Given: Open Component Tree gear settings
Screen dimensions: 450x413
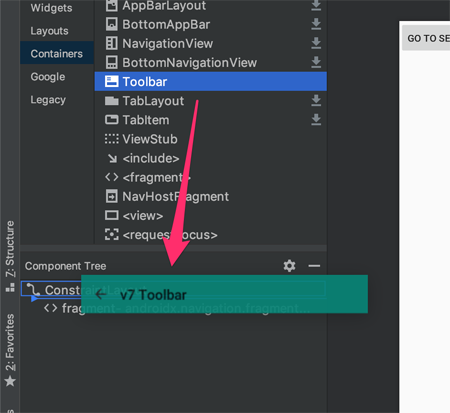Looking at the screenshot, I should tap(289, 266).
